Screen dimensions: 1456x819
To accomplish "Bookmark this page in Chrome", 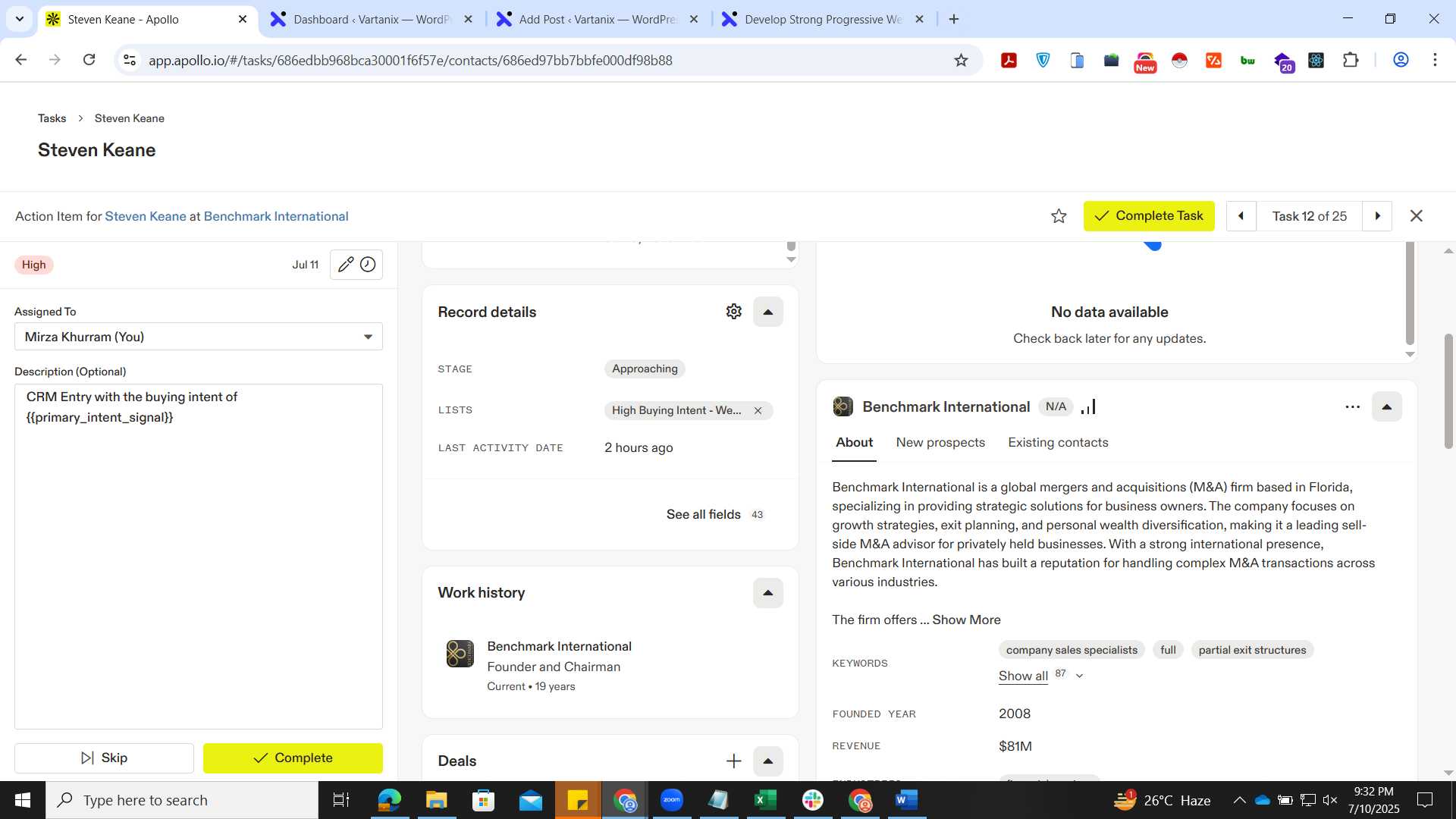I will [961, 60].
